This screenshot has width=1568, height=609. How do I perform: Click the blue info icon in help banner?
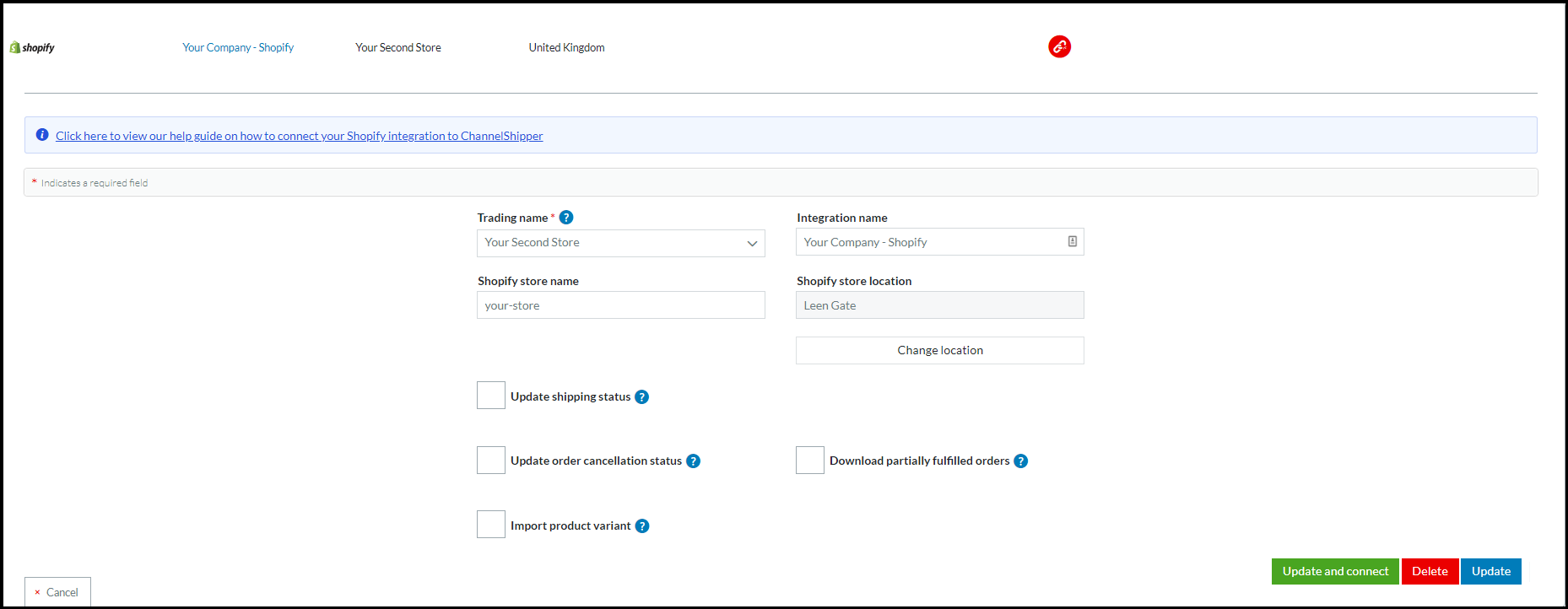(42, 135)
